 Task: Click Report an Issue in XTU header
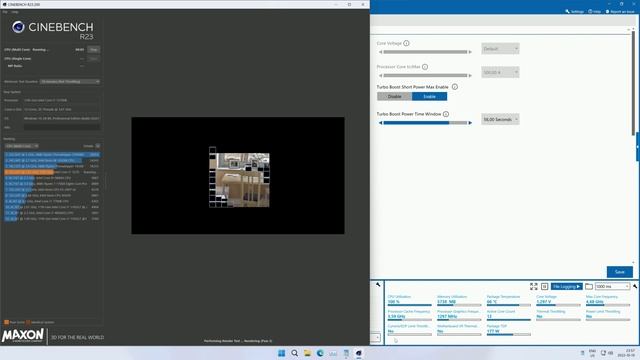click(x=620, y=11)
